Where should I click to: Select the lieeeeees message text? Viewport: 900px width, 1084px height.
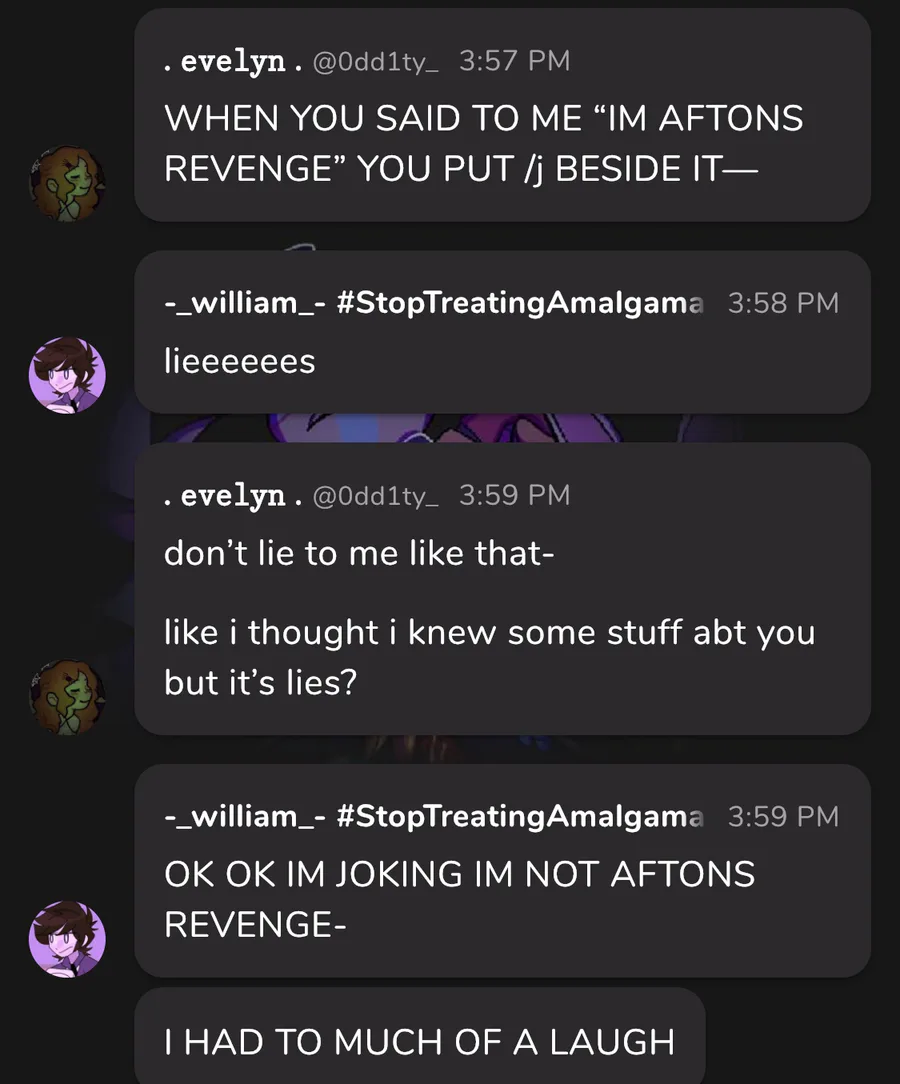tap(240, 361)
